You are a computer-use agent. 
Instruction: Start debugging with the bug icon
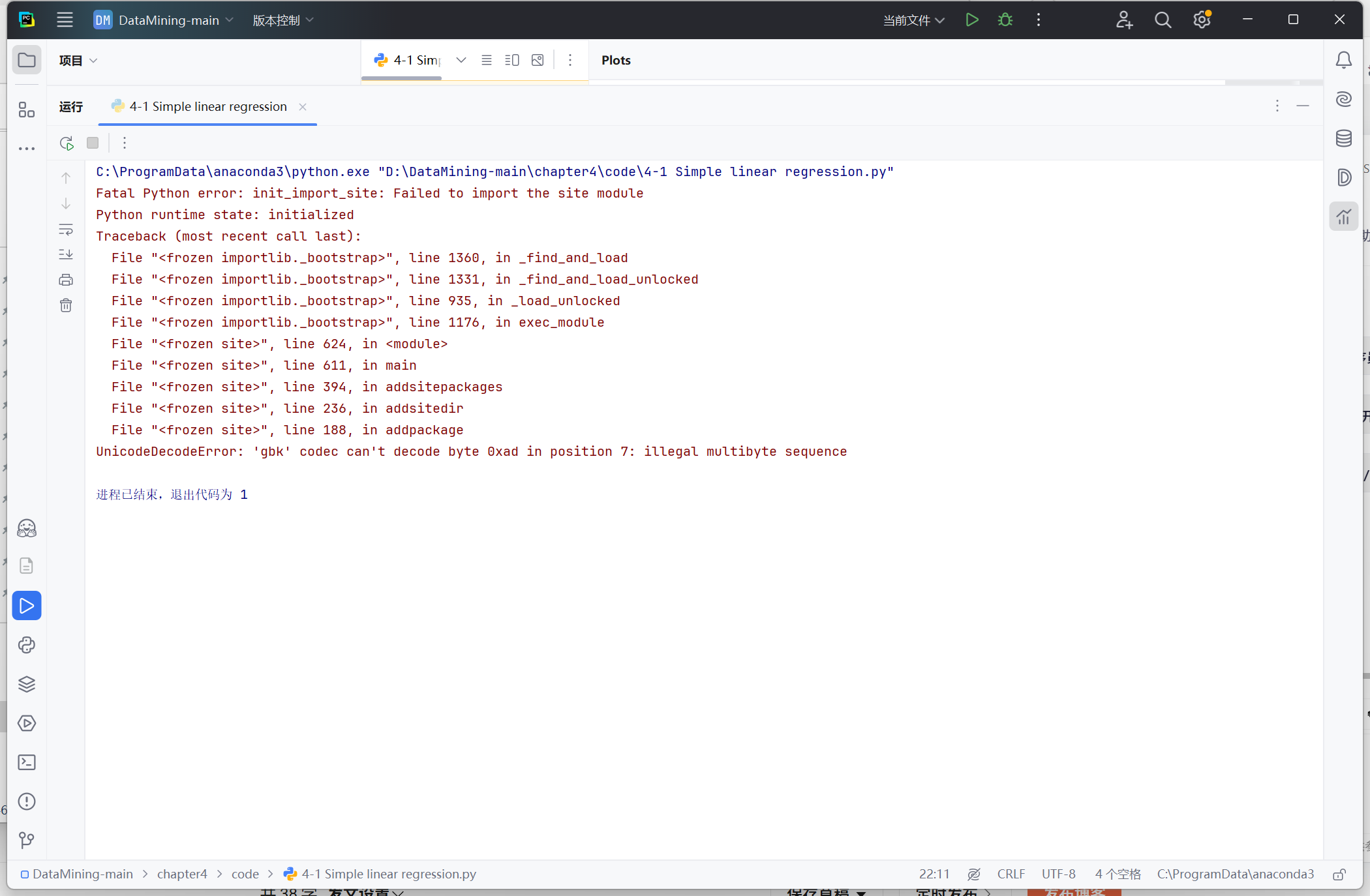click(x=1005, y=20)
